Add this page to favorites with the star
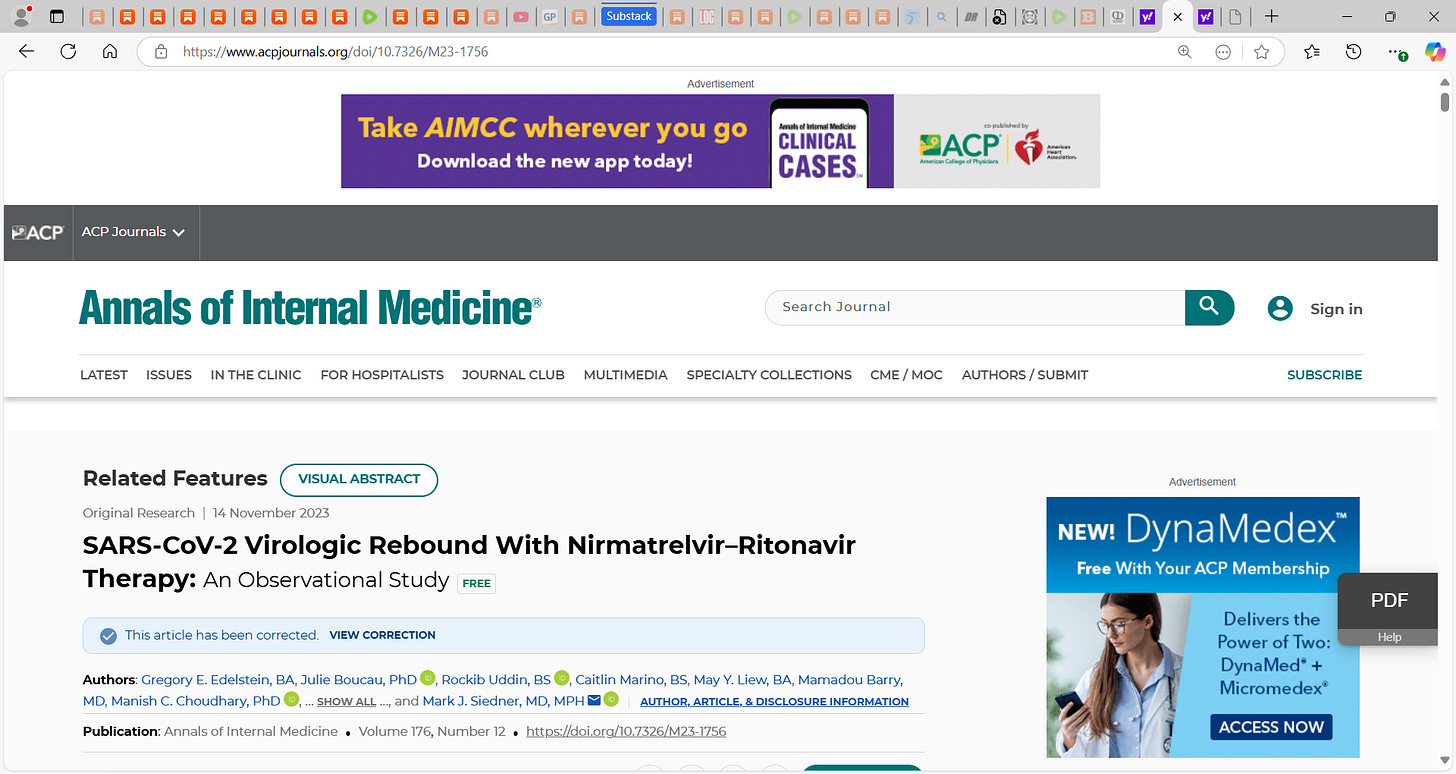This screenshot has width=1456, height=774. pos(1262,52)
